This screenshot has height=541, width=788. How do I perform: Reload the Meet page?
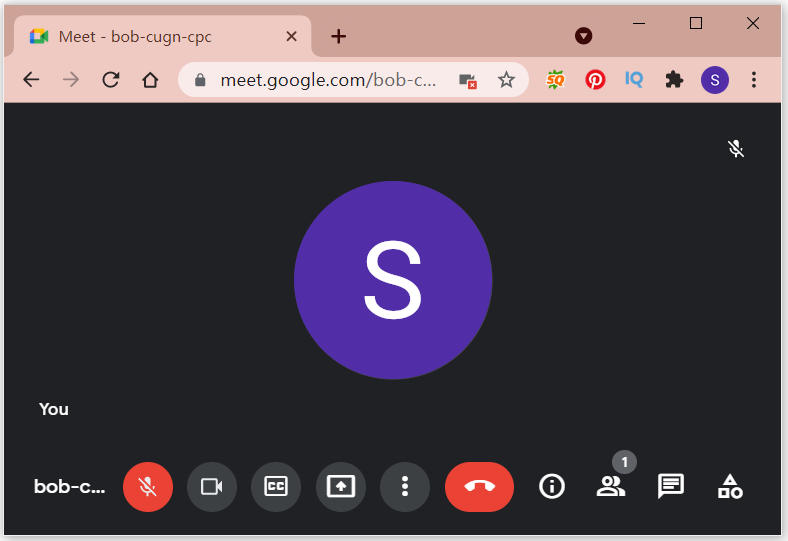[x=111, y=79]
